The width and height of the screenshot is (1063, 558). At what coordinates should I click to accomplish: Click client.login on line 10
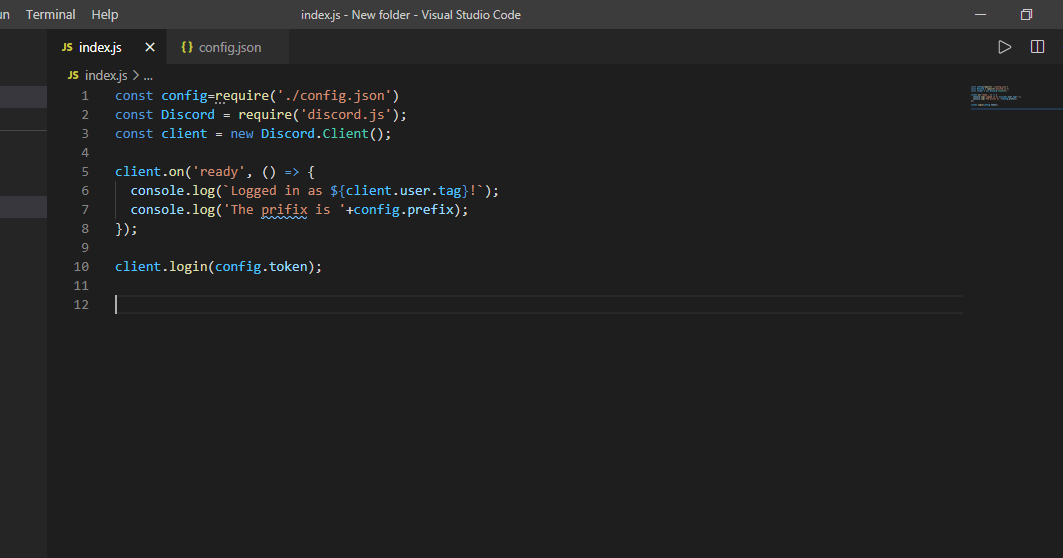coord(161,266)
